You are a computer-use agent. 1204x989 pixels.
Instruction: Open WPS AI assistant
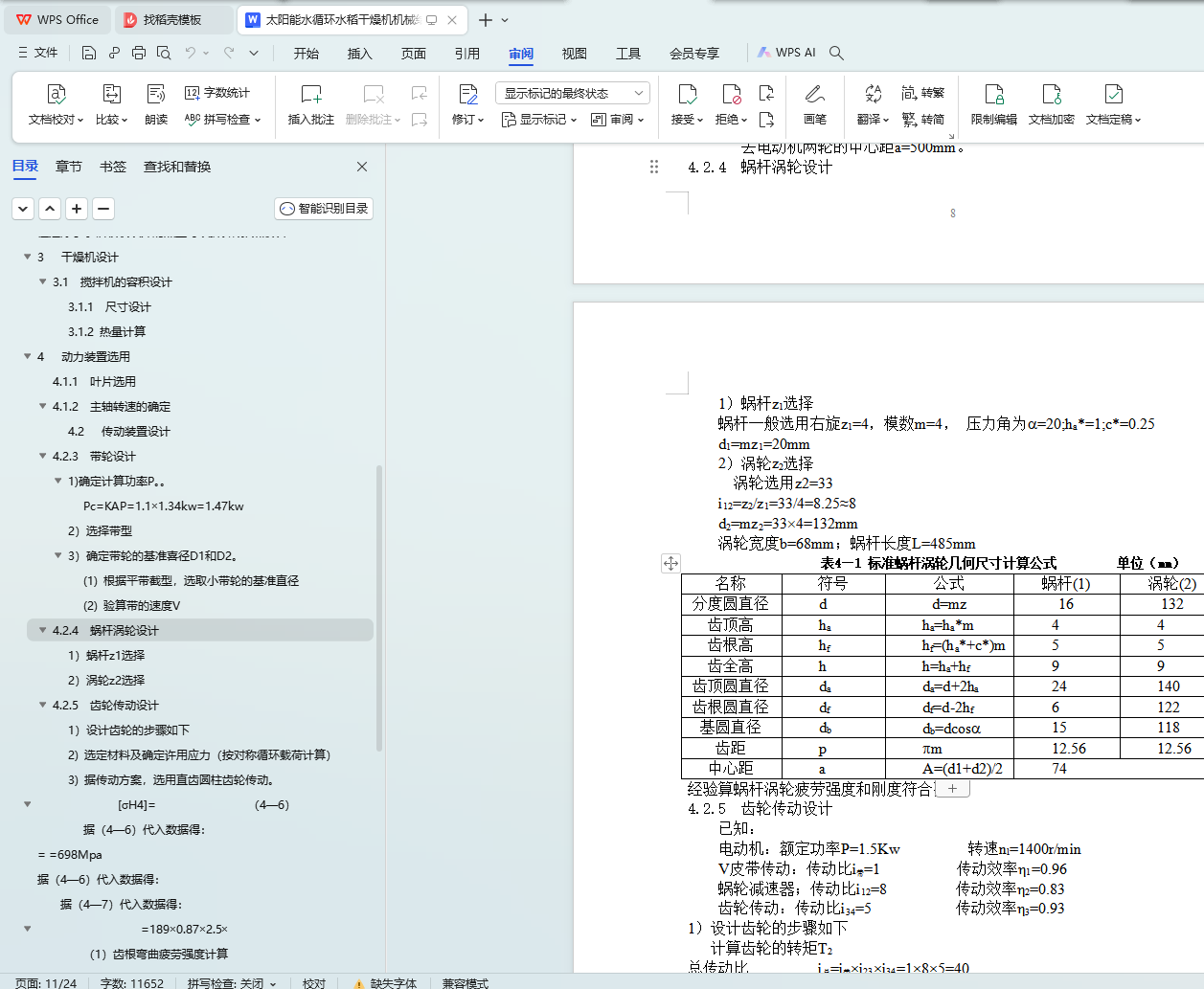[x=786, y=53]
